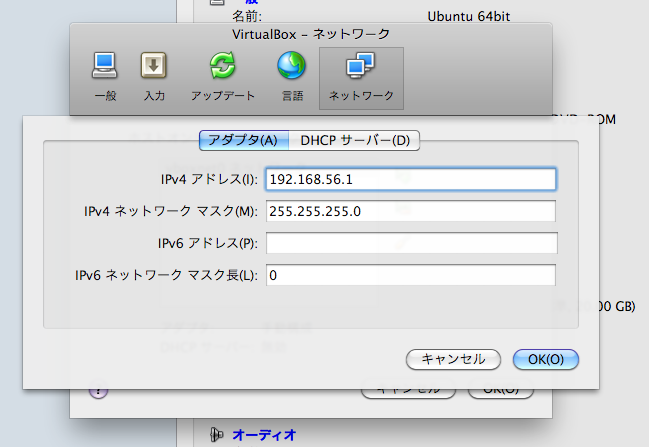Screen dimensions: 649x447
Task: Click the Ubuntu 64bit name value
Action: pos(472,16)
